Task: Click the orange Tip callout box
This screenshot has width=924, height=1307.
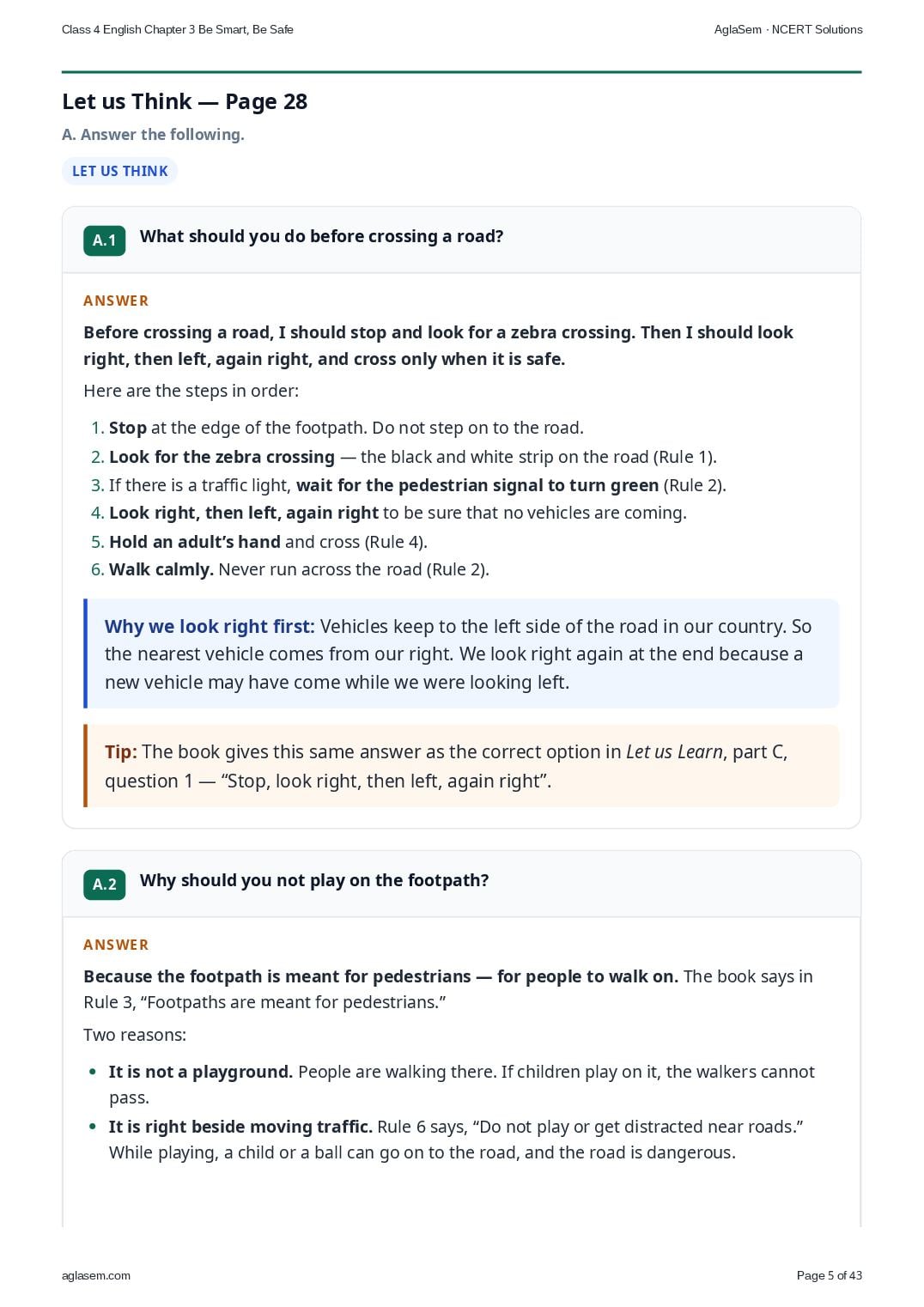Action: pyautogui.click(x=461, y=766)
